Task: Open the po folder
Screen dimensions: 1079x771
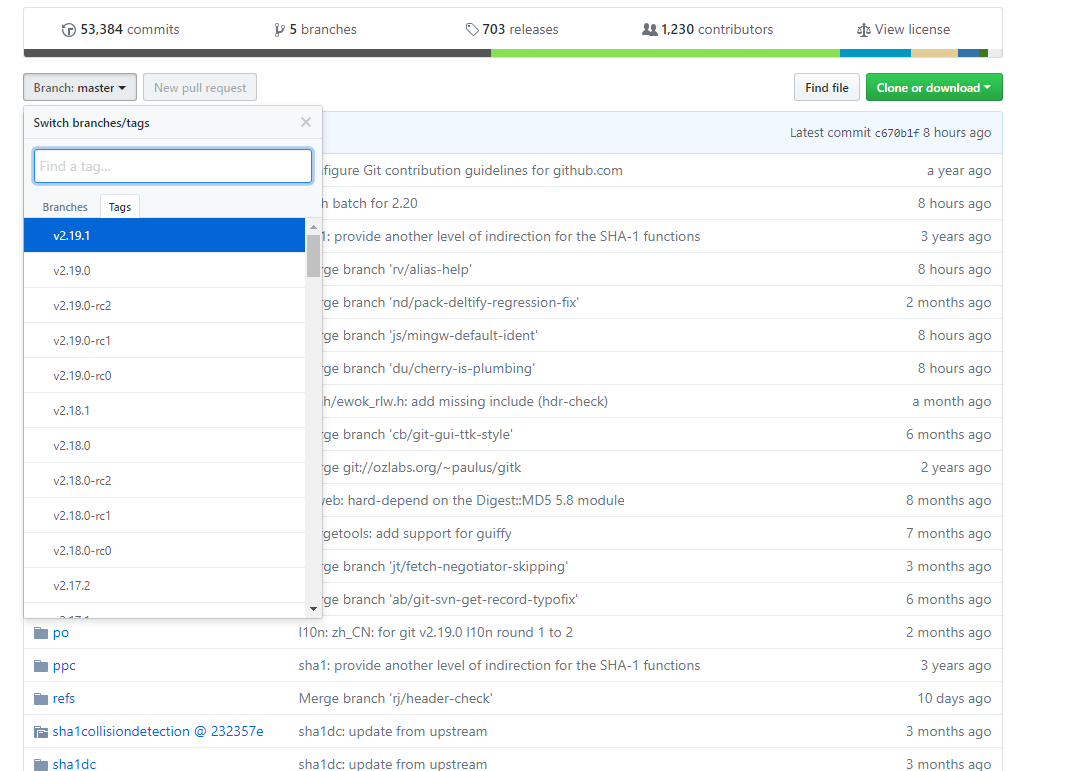Action: point(61,633)
